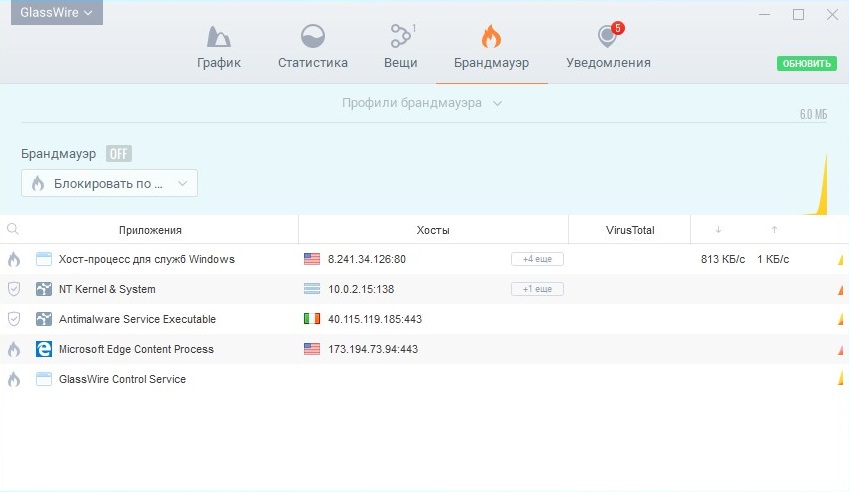Open the Статистика tab
Viewport: 849px width, 492px height.
(313, 48)
